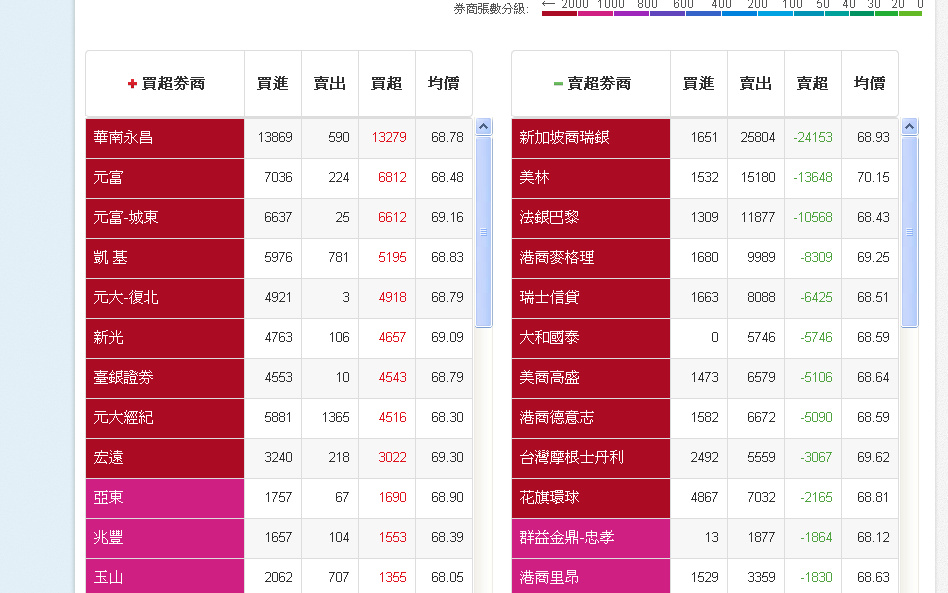Click the 賣超 column header
Viewport: 948px width, 593px height.
813,83
